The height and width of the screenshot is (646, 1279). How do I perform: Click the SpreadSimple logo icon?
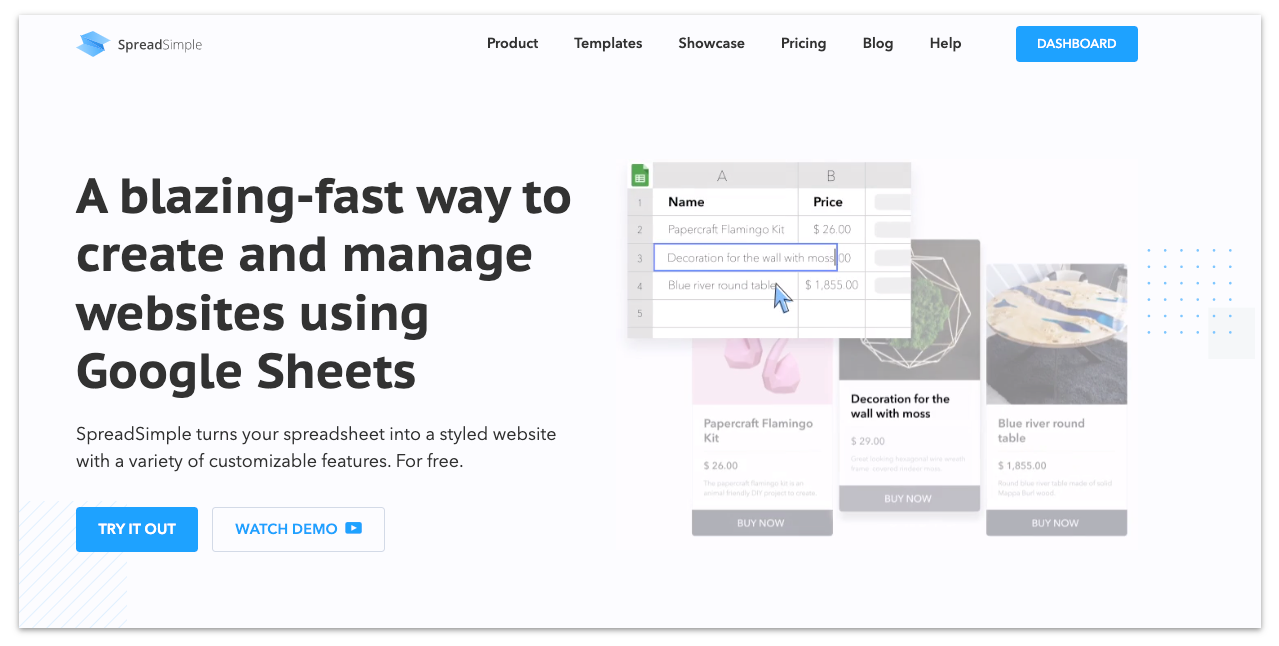point(92,43)
